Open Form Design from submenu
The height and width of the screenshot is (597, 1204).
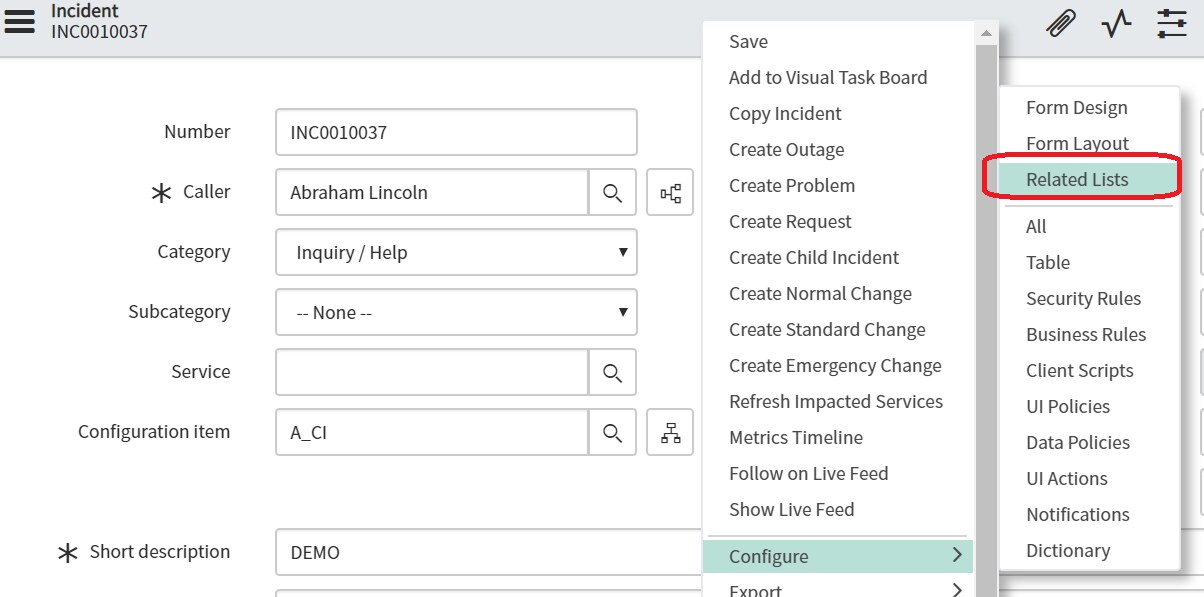pos(1076,108)
